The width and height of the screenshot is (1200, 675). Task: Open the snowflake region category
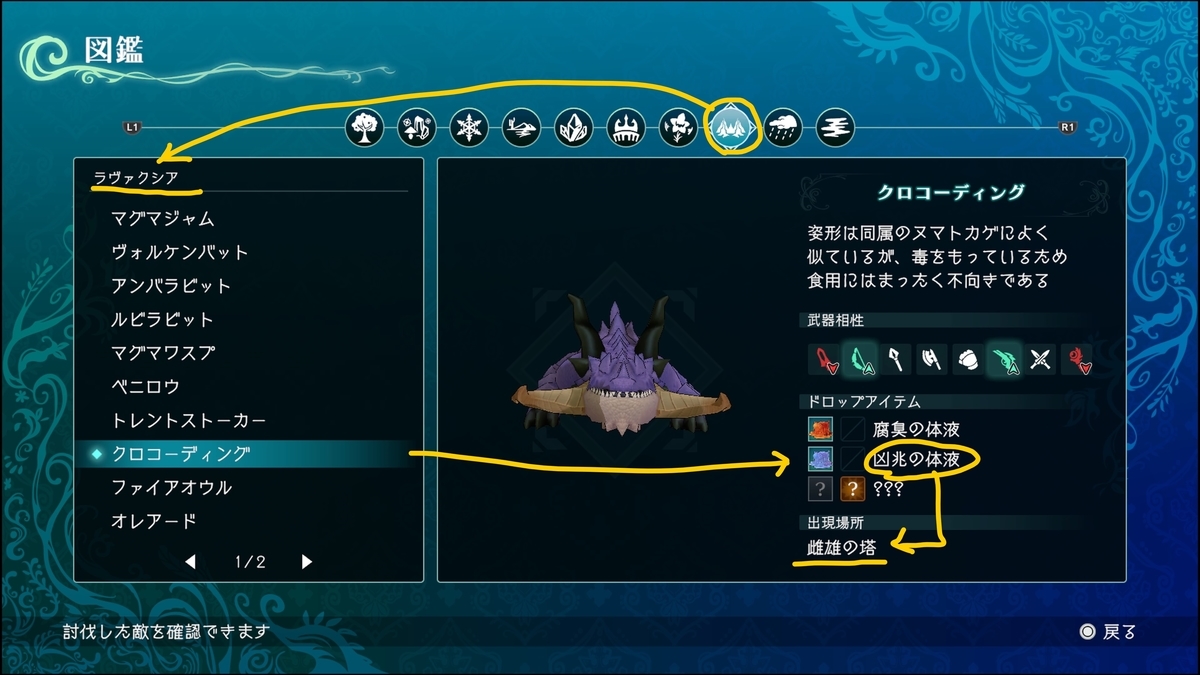(469, 128)
